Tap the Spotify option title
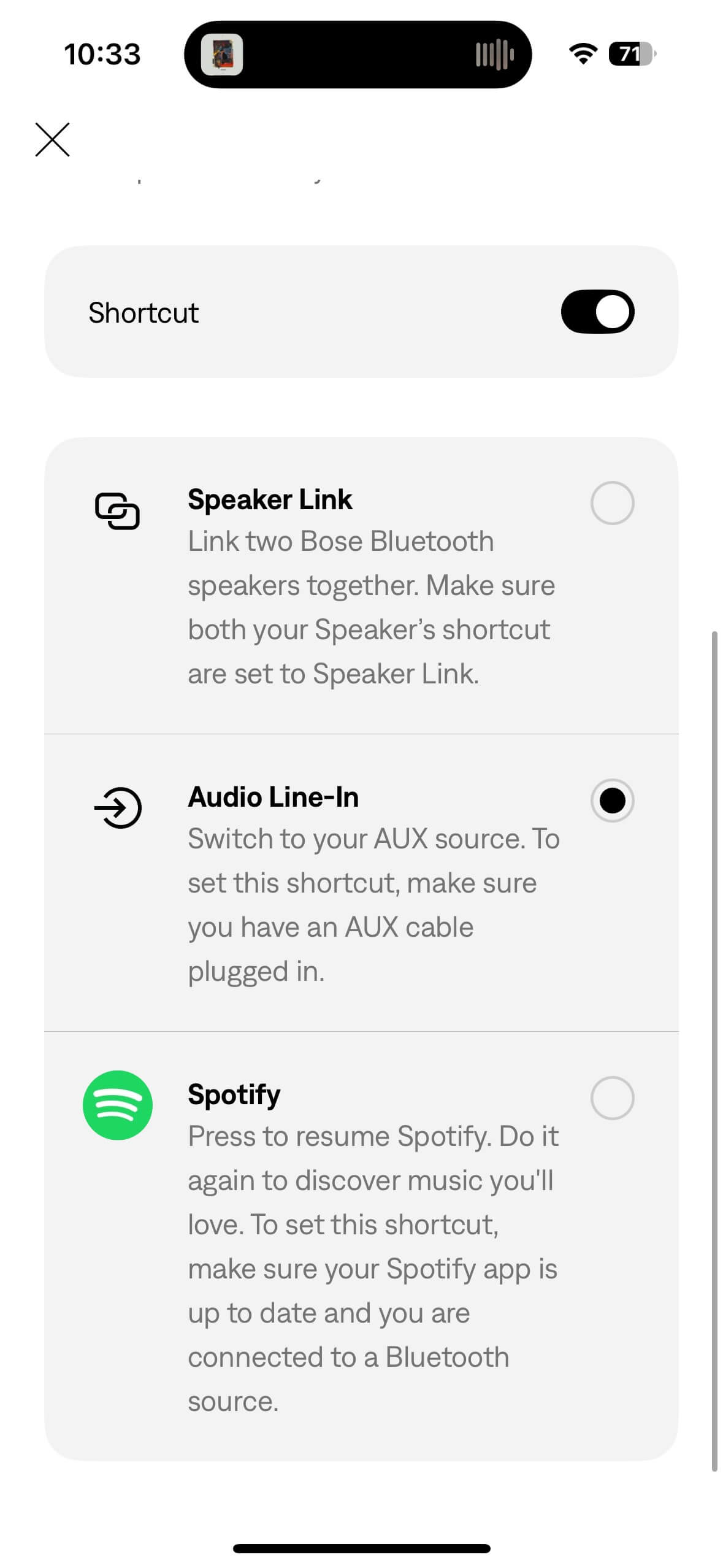 pyautogui.click(x=234, y=1094)
